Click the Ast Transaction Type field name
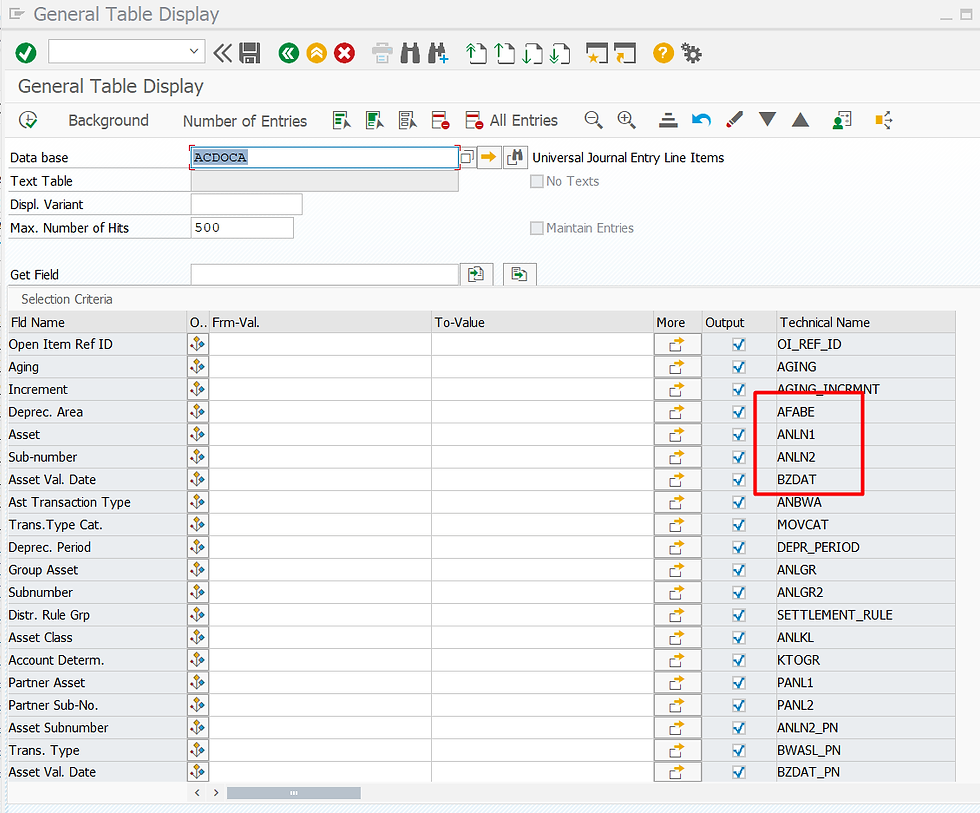980x813 pixels. pos(69,502)
